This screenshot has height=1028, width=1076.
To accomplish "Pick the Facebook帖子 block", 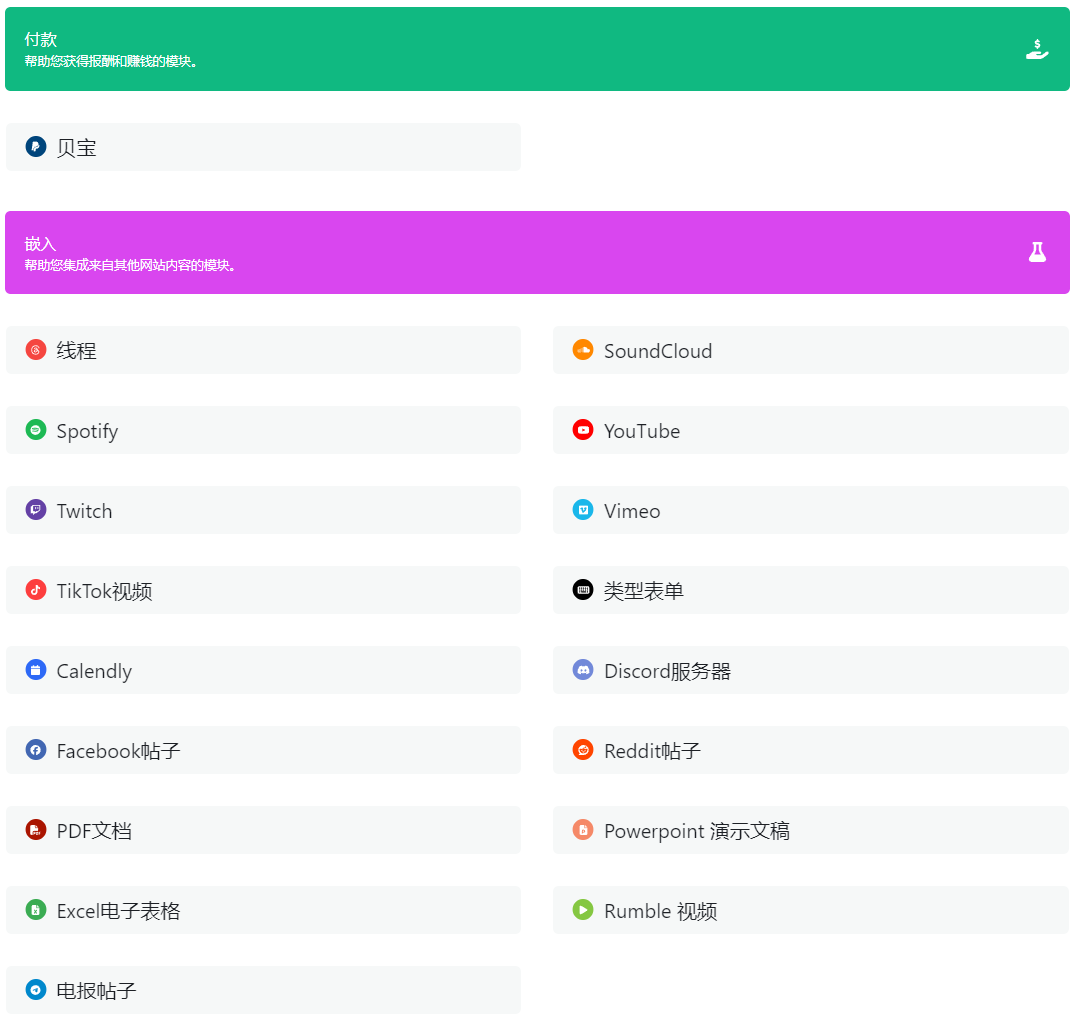I will [263, 750].
